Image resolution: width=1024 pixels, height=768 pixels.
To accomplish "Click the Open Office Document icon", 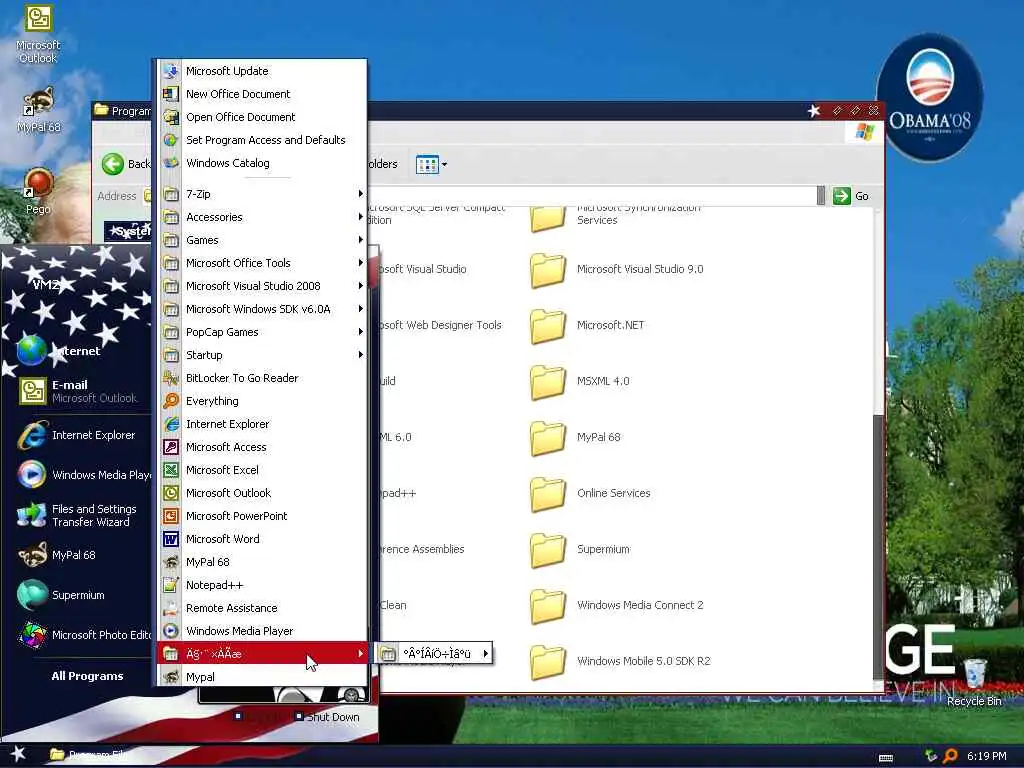I will coord(171,117).
